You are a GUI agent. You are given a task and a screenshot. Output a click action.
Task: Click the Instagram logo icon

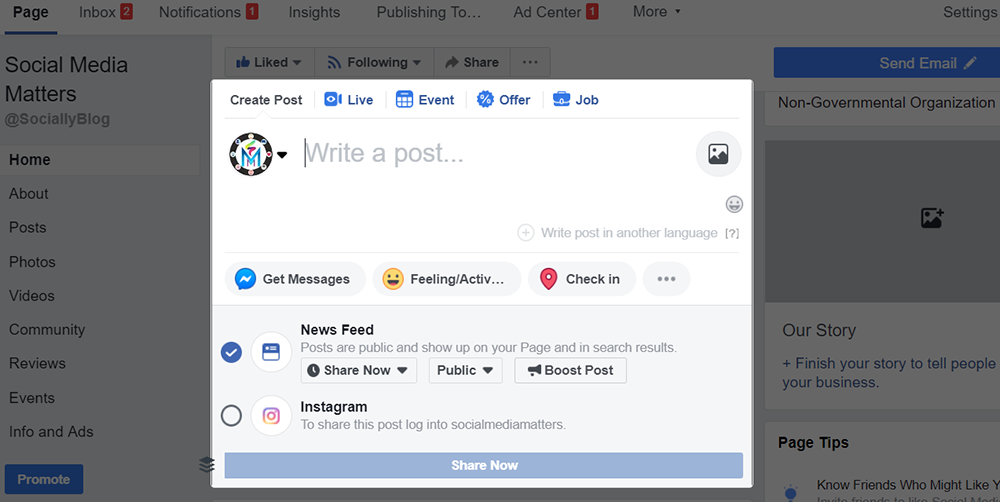click(x=271, y=416)
